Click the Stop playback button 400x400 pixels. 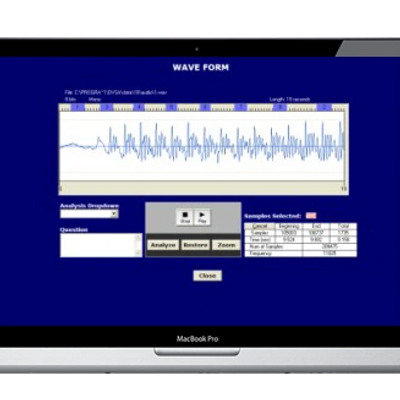coord(185,217)
